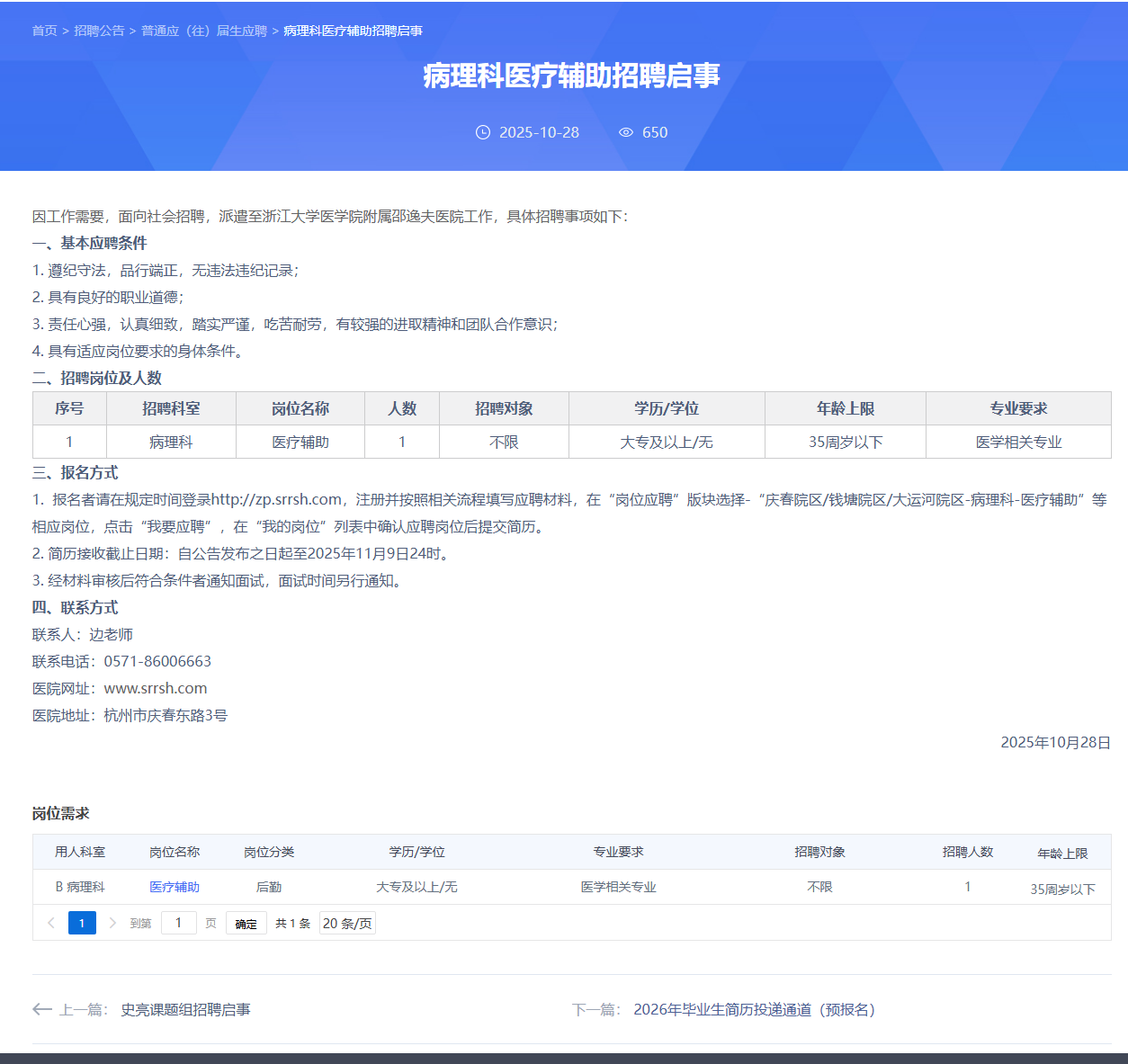Click the page number input field
The width and height of the screenshot is (1128, 1064).
point(178,923)
